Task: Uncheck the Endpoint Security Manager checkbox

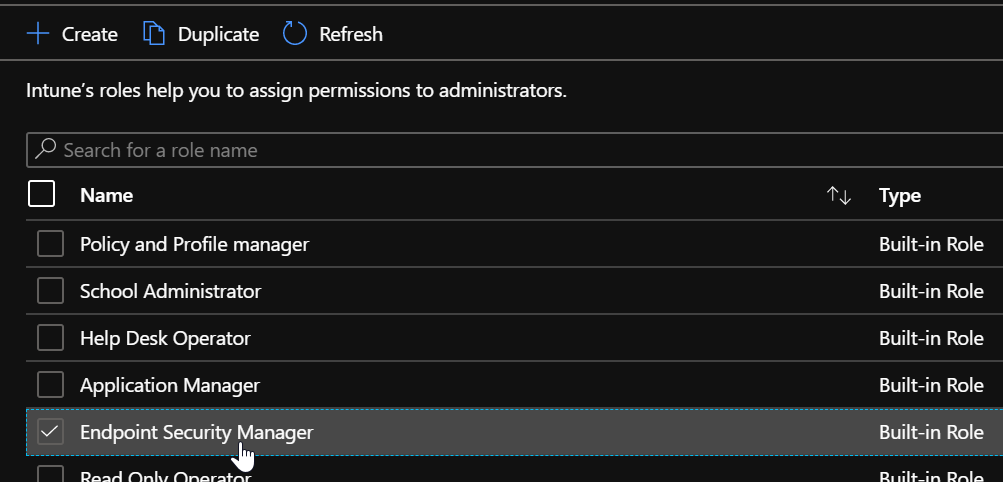Action: pos(50,432)
